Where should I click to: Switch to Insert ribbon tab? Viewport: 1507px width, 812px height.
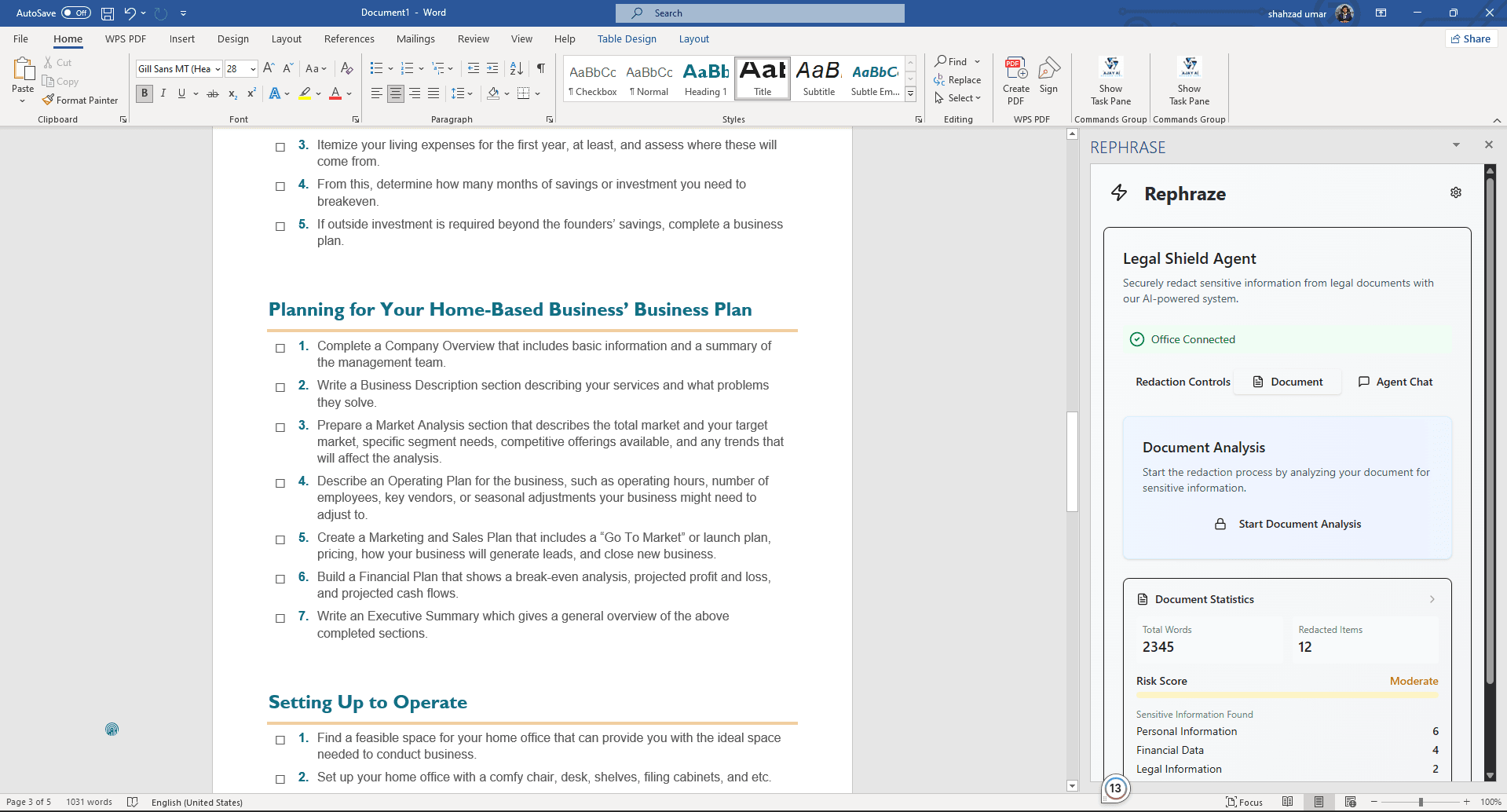(182, 38)
